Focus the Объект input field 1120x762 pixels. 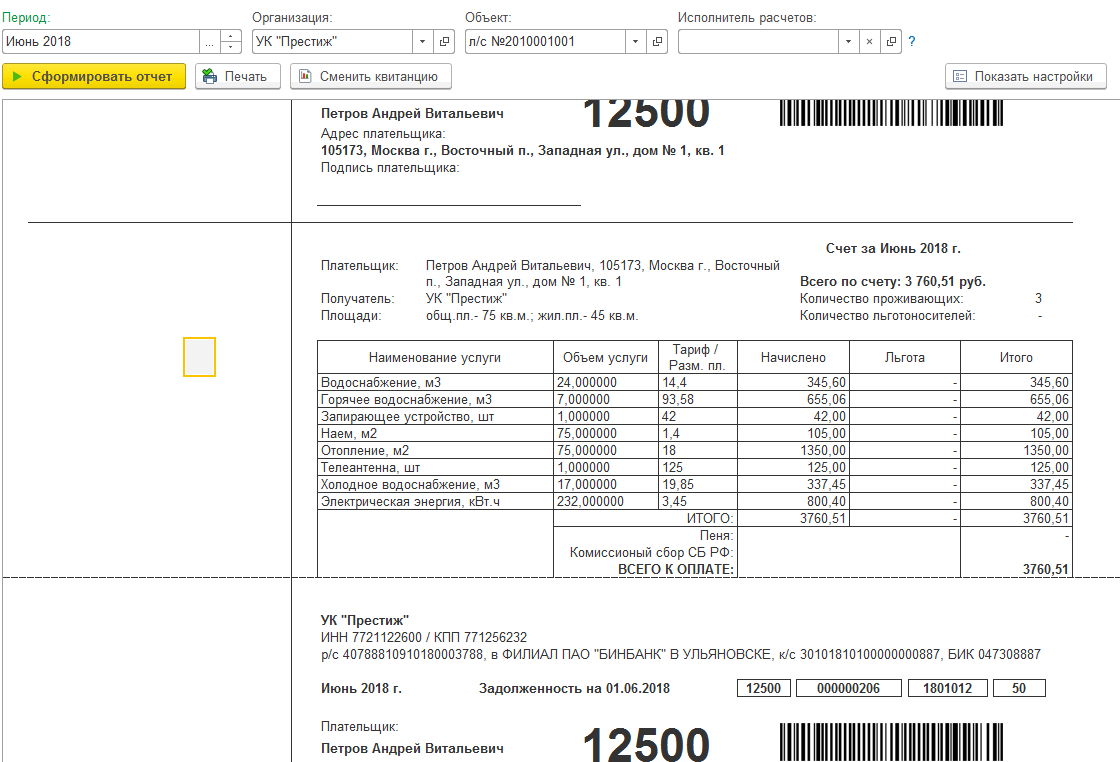(x=545, y=41)
